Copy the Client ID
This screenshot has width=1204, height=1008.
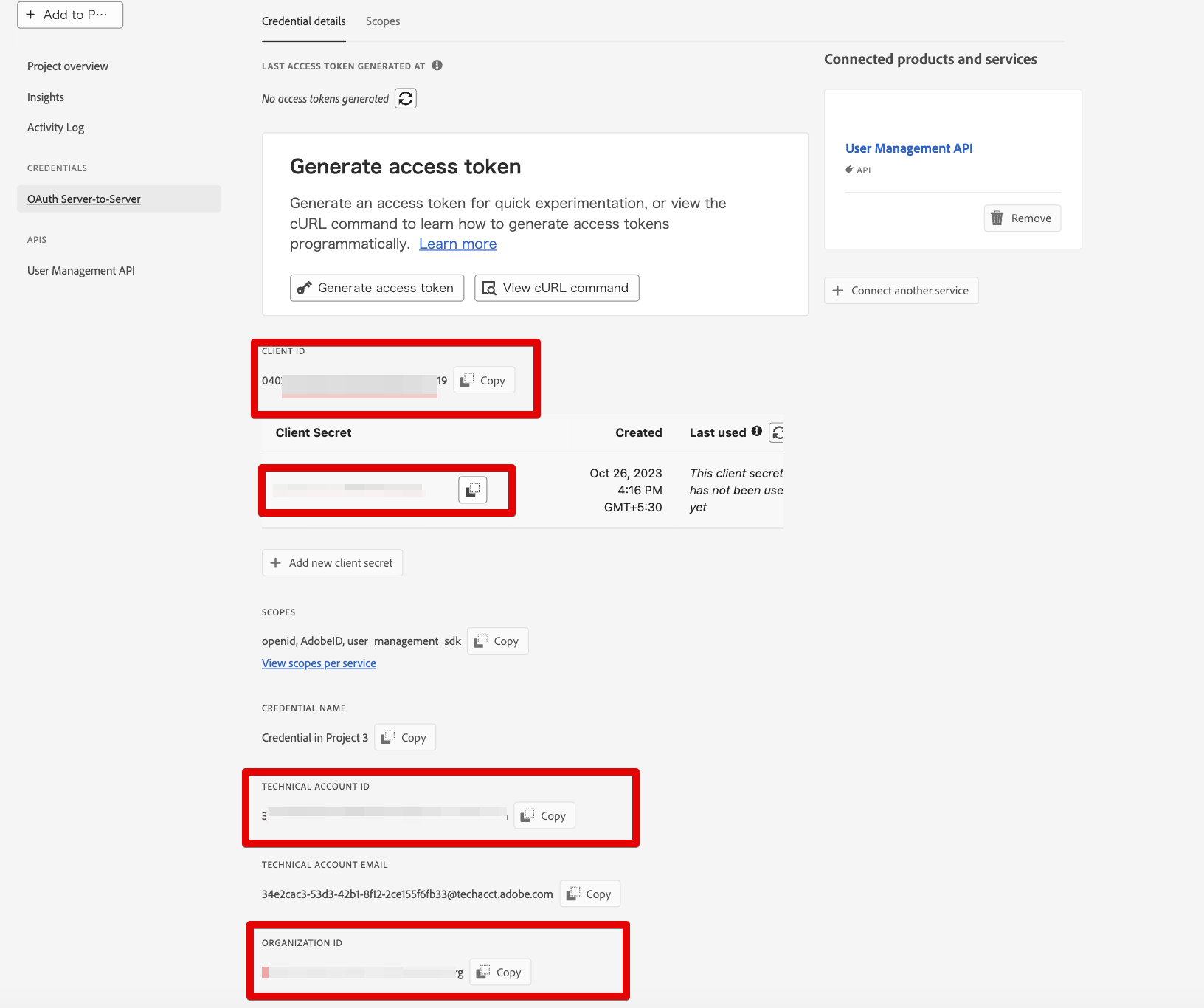(484, 381)
